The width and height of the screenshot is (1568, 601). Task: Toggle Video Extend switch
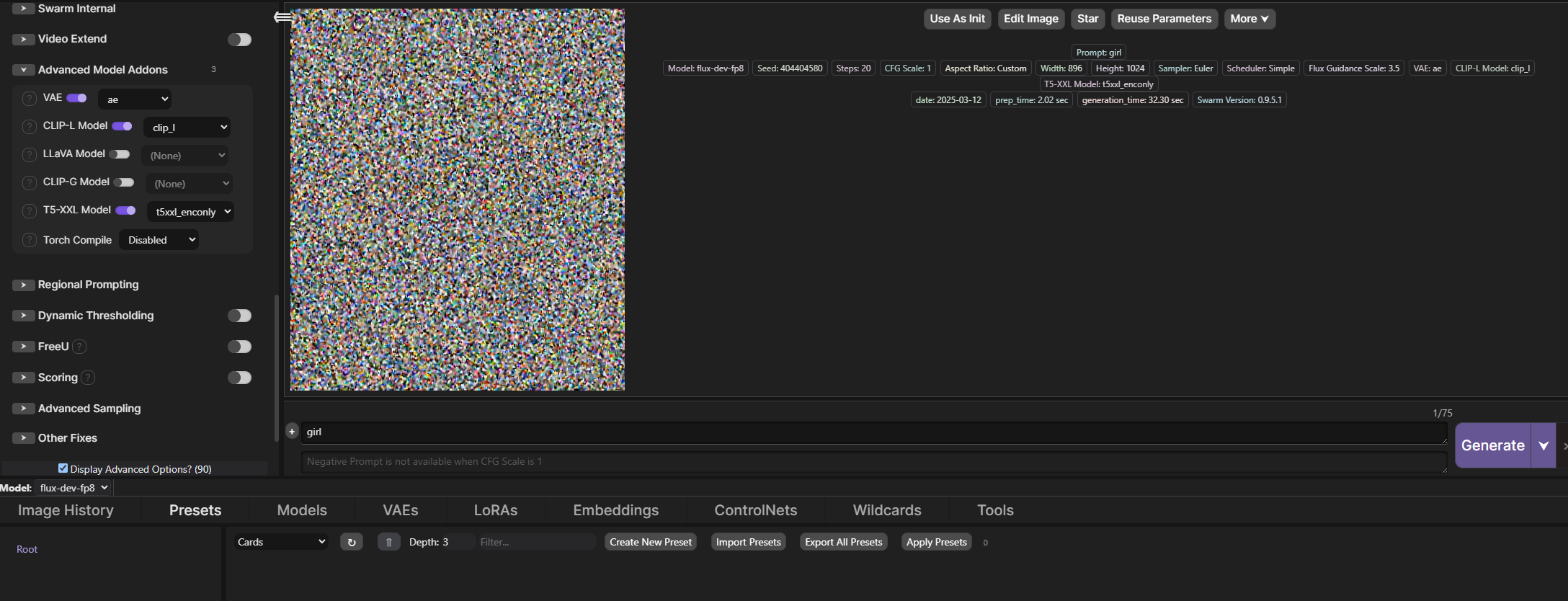point(240,40)
